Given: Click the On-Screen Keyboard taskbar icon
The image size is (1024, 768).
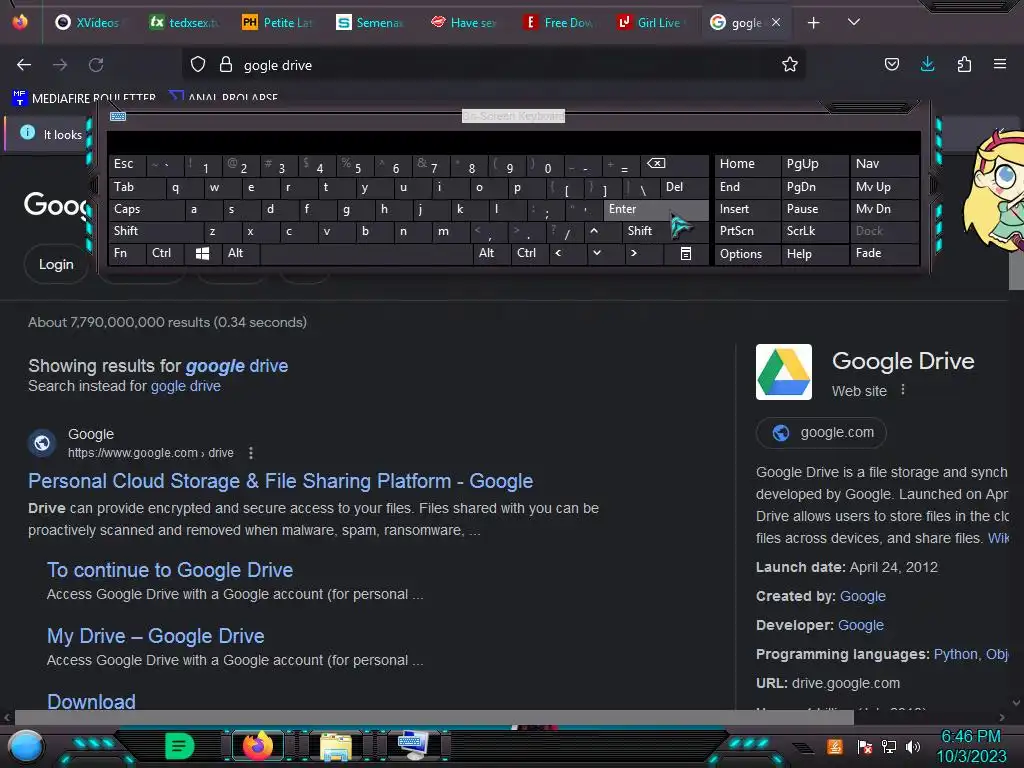Looking at the screenshot, I should click(x=413, y=745).
